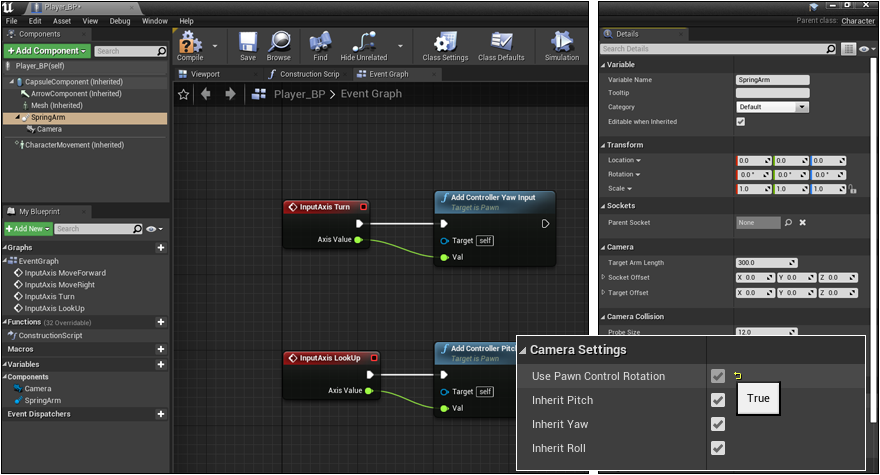
Task: Expand Target Offset property
Action: click(603, 293)
